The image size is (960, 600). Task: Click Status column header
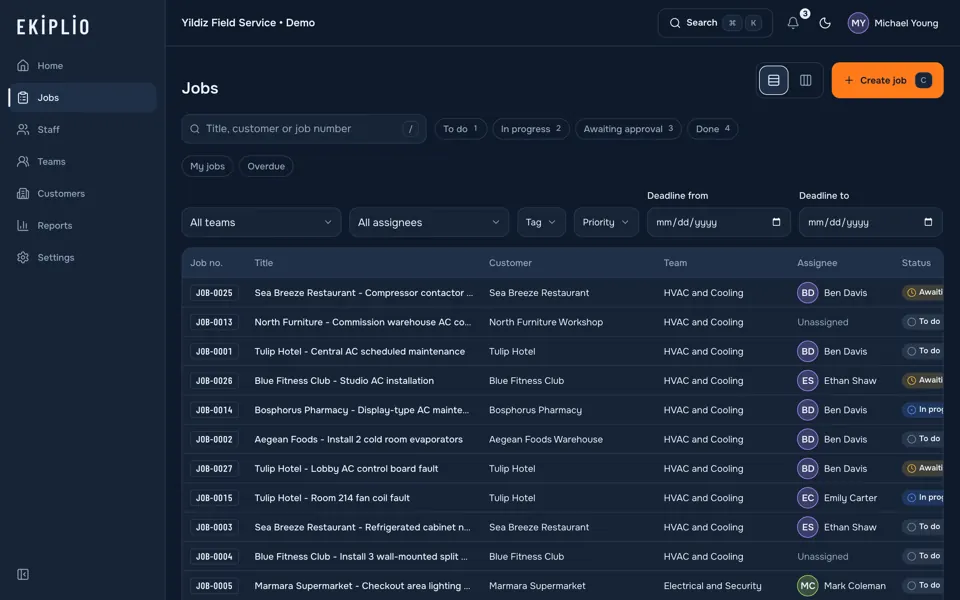coord(916,263)
